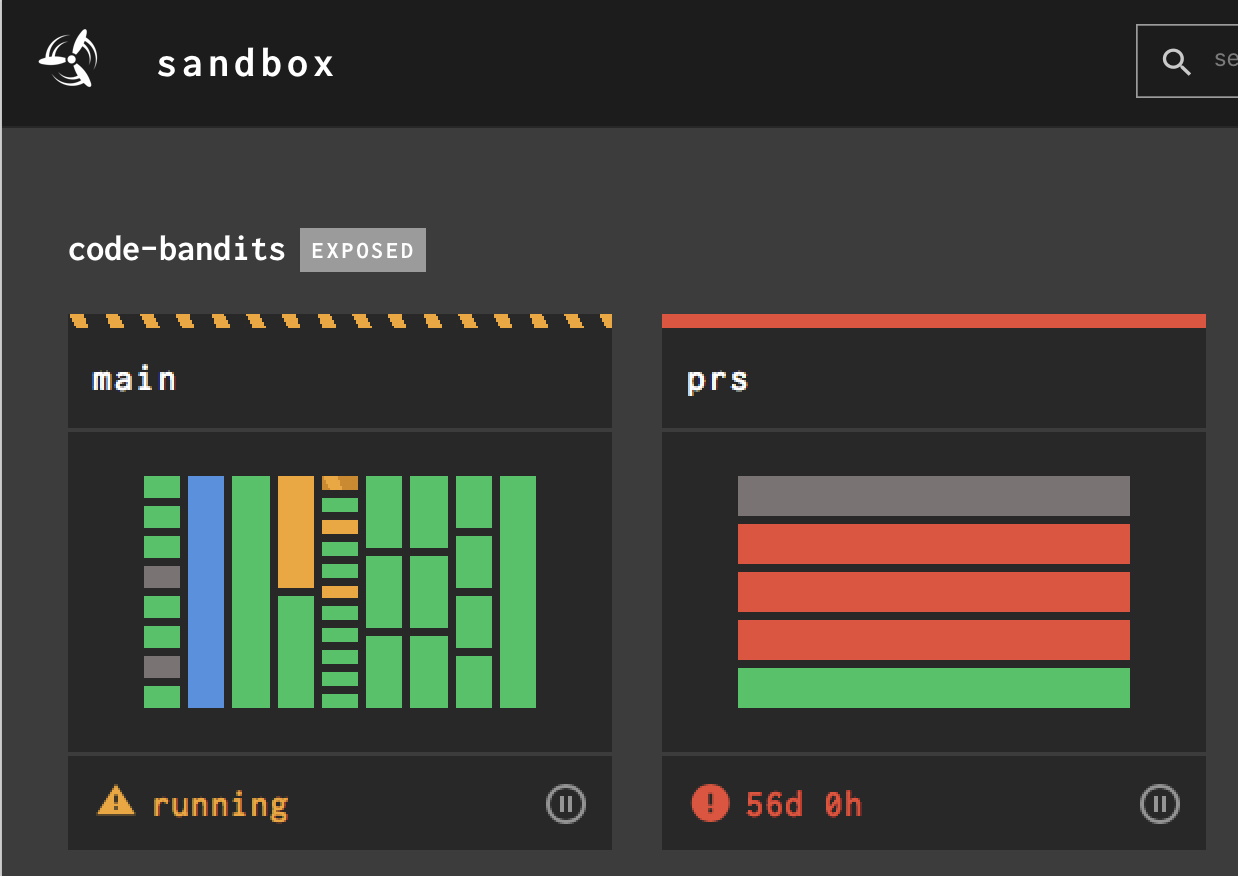
Task: Click the blue in-progress job column on main
Action: pos(205,592)
